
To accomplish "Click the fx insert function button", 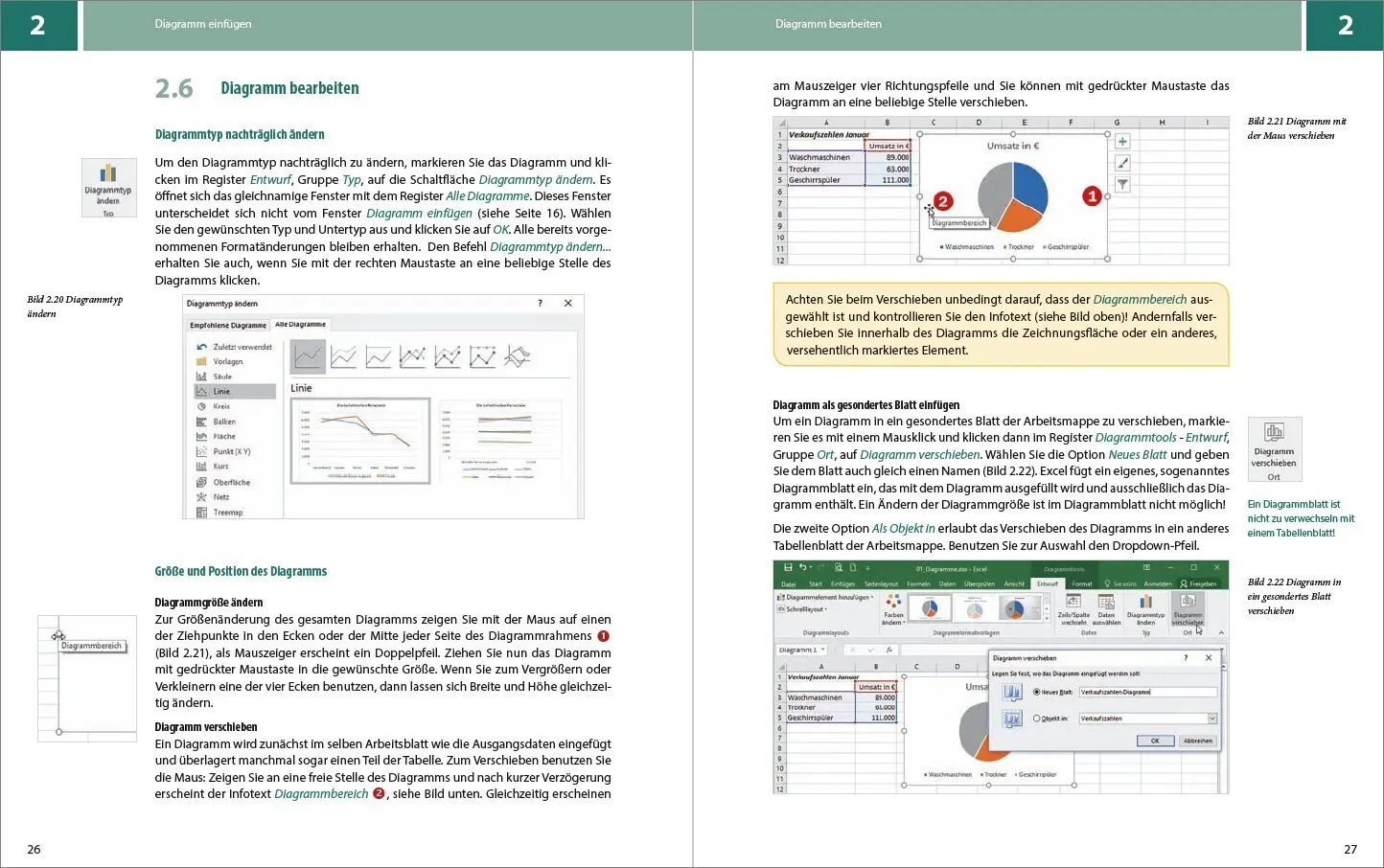I will (888, 650).
